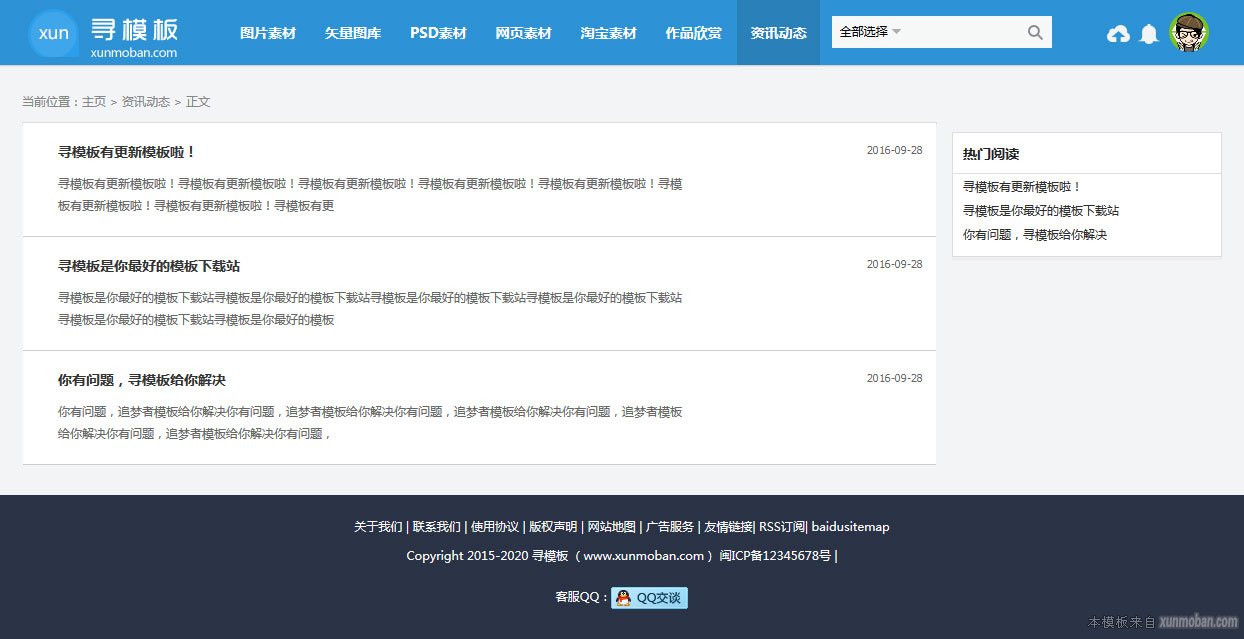This screenshot has height=639, width=1244.
Task: Click summary text of the 寻模板有更新模板啦 article
Action: click(x=370, y=195)
